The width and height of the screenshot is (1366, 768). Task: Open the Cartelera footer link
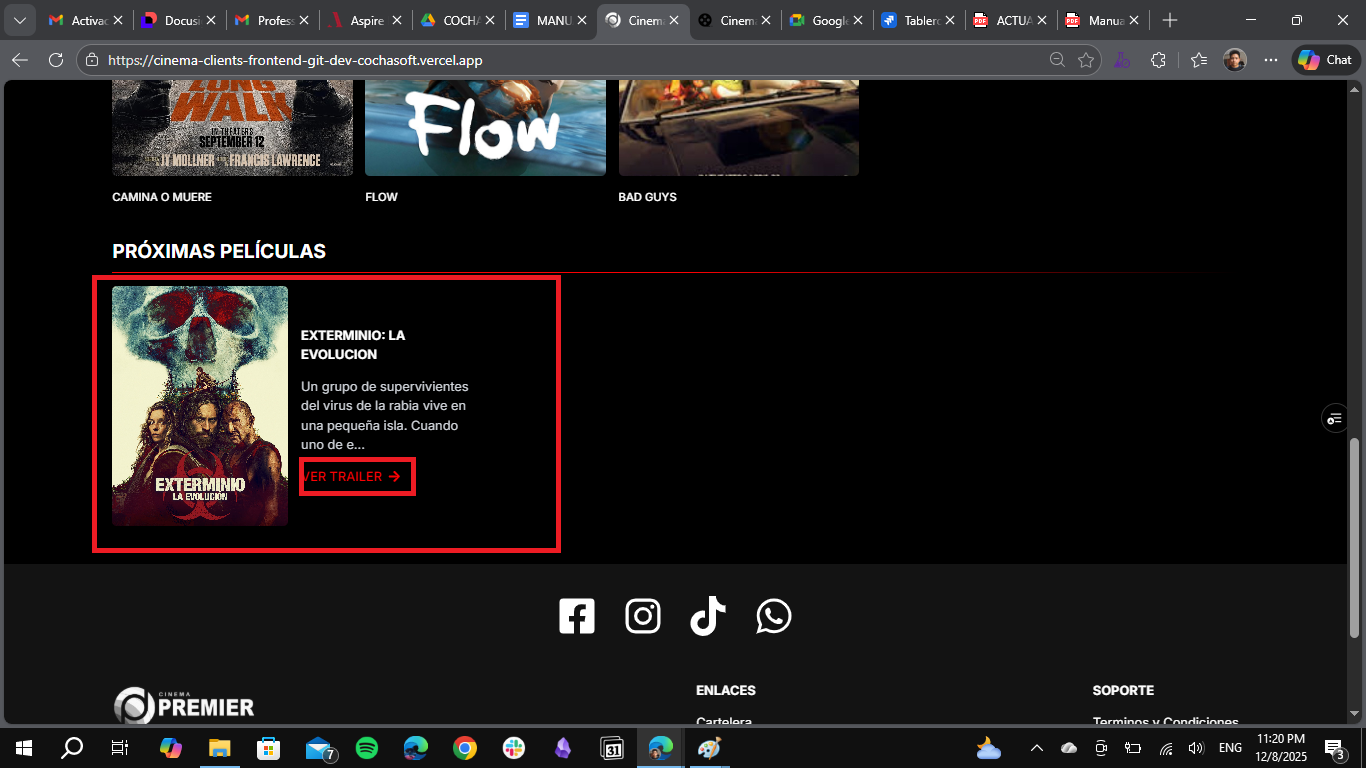[723, 721]
